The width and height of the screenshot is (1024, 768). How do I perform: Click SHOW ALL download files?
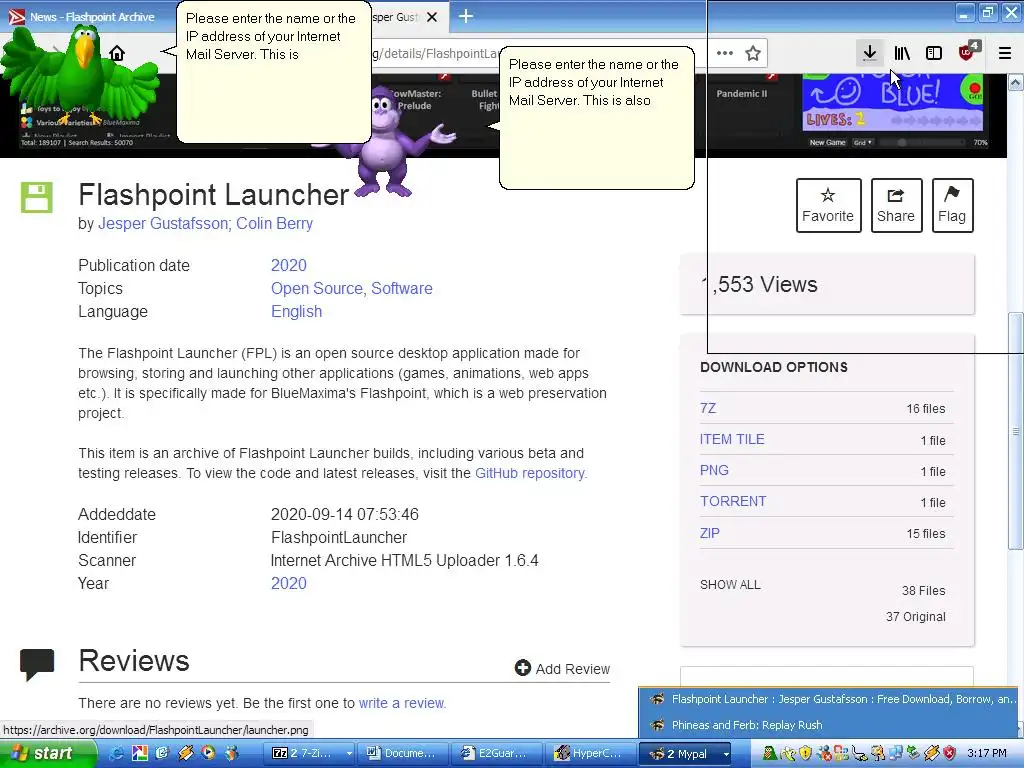click(x=730, y=584)
